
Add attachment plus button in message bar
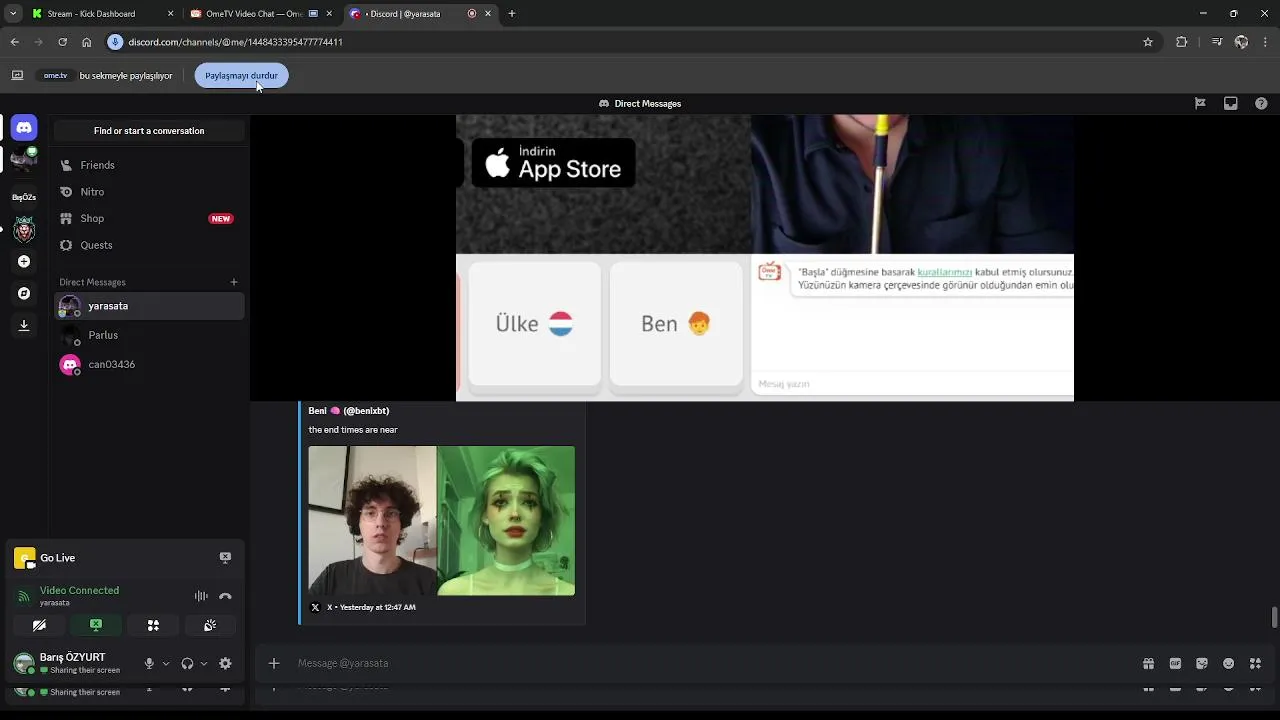point(274,663)
